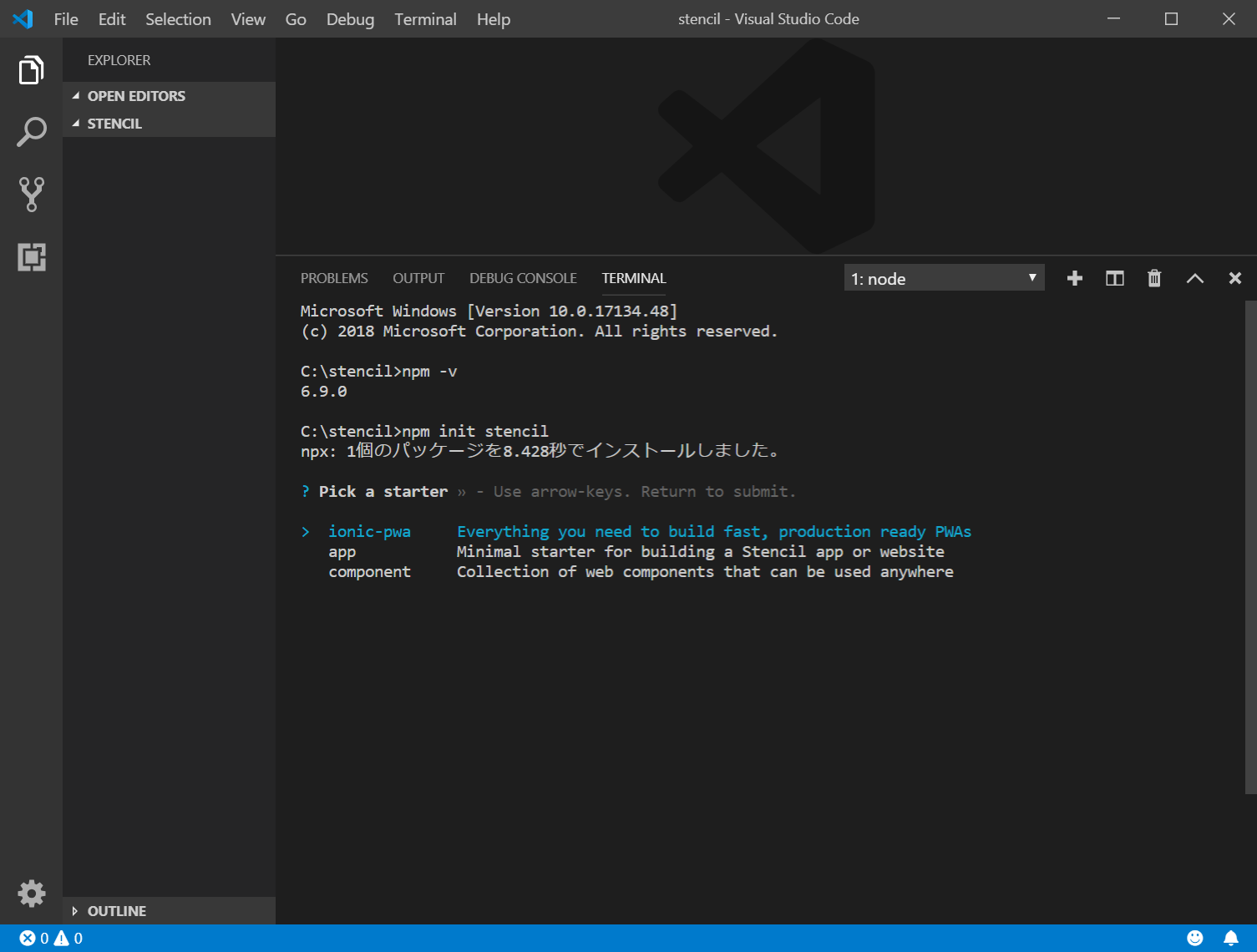The image size is (1257, 952).
Task: Split the terminal pane
Action: 1115,278
